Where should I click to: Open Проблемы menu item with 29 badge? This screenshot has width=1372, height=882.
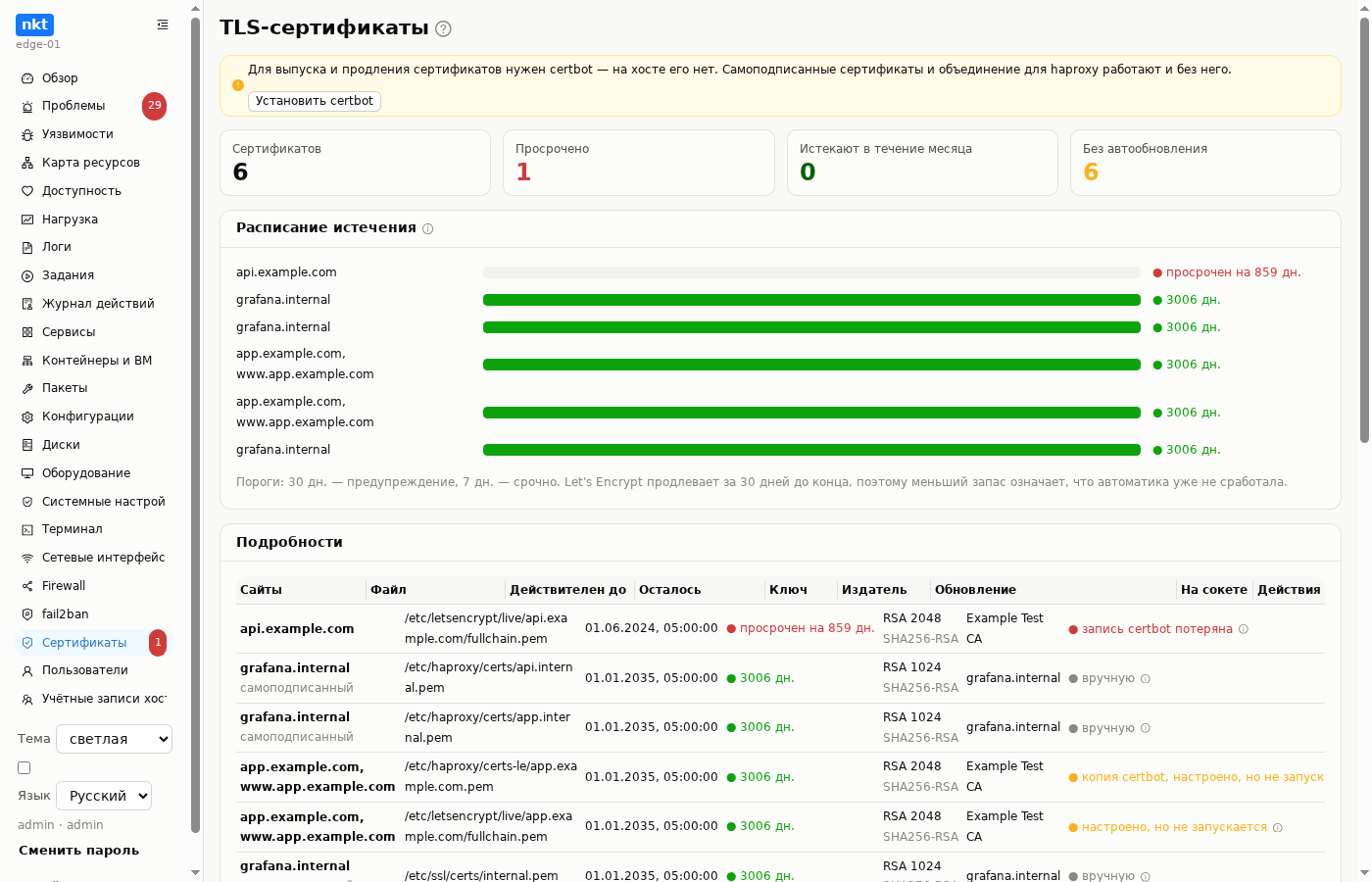pos(93,106)
